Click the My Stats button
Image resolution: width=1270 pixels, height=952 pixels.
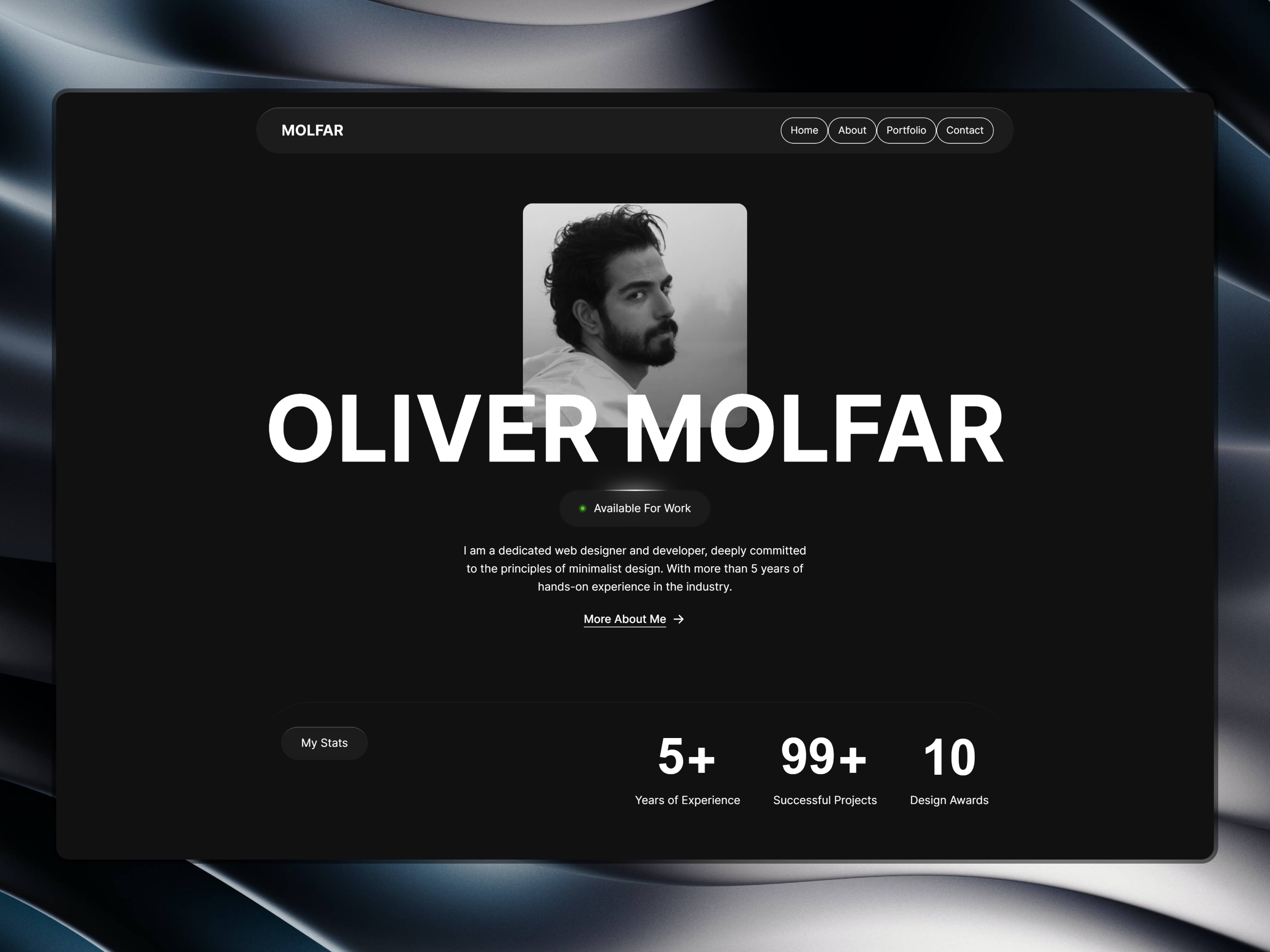pos(323,741)
